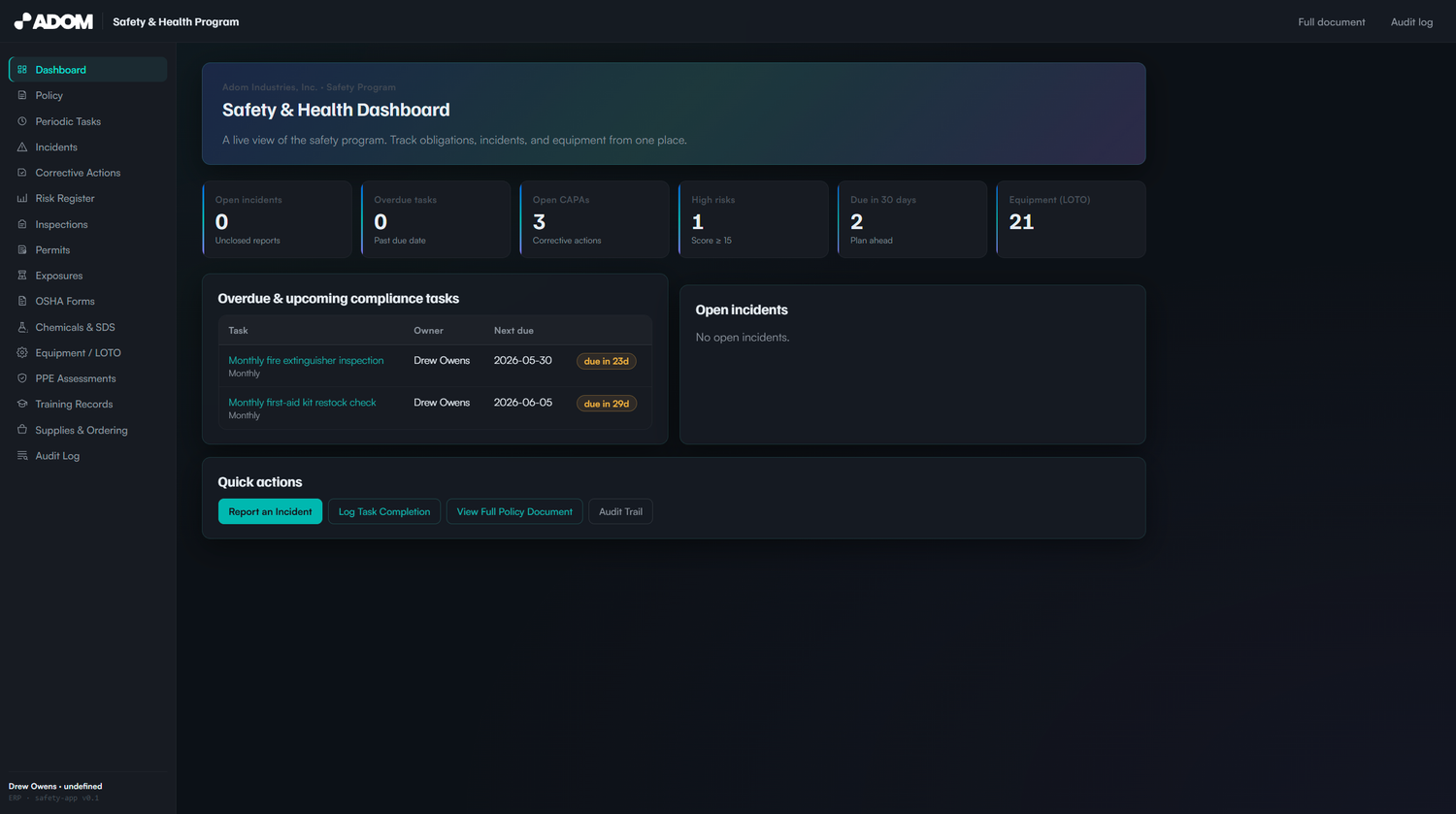Click the Overdue tasks stat card
1456x814 pixels.
coord(436,219)
